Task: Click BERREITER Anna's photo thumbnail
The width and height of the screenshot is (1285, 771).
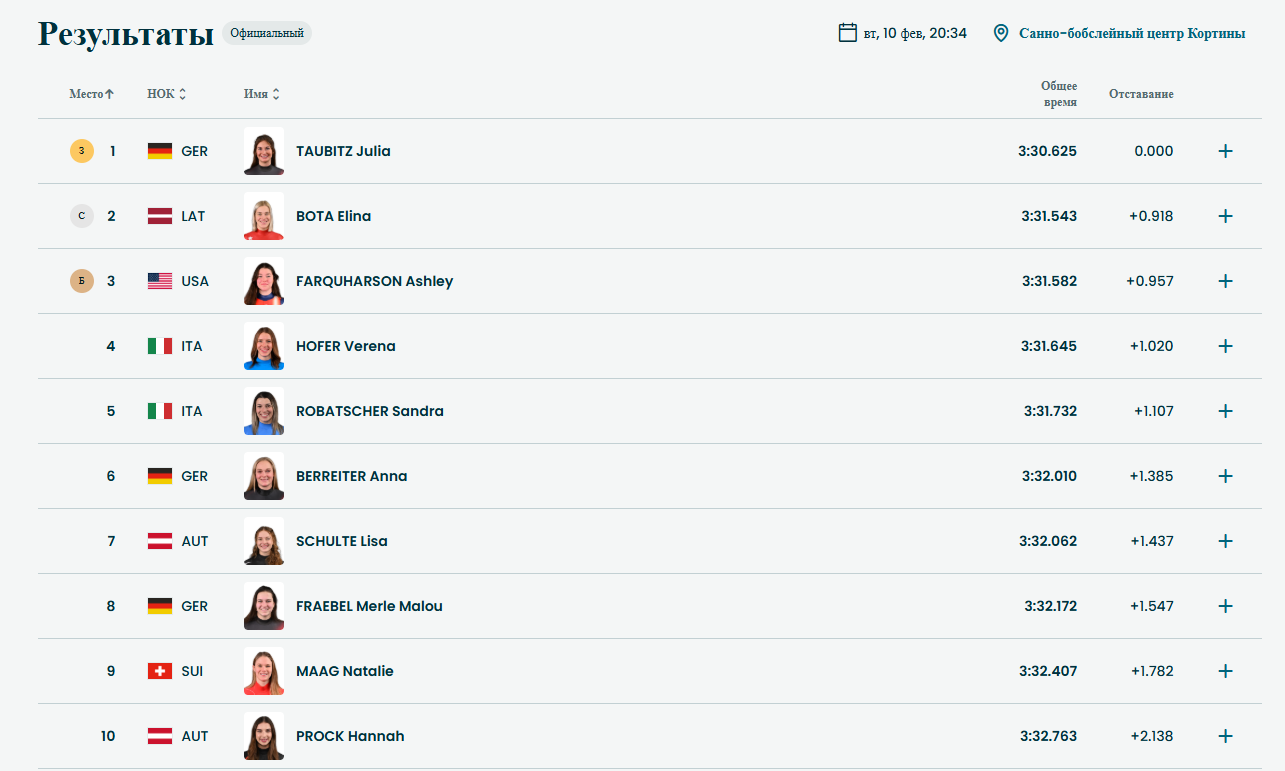Action: click(264, 476)
